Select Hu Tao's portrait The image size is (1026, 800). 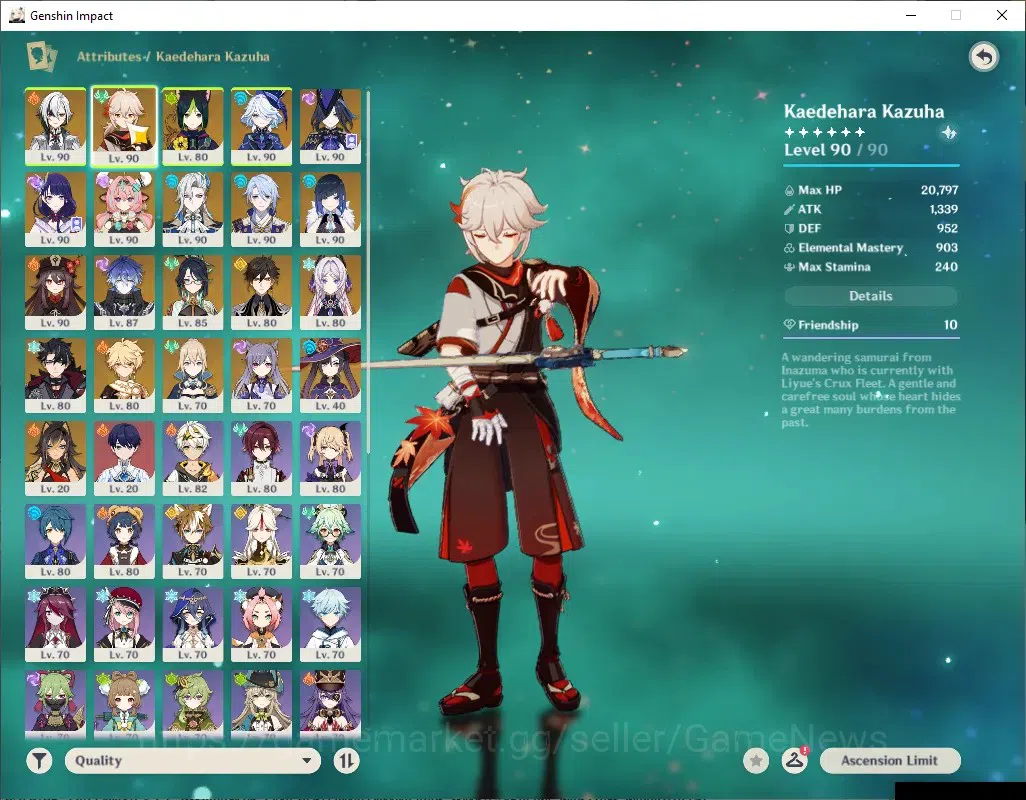(x=56, y=292)
